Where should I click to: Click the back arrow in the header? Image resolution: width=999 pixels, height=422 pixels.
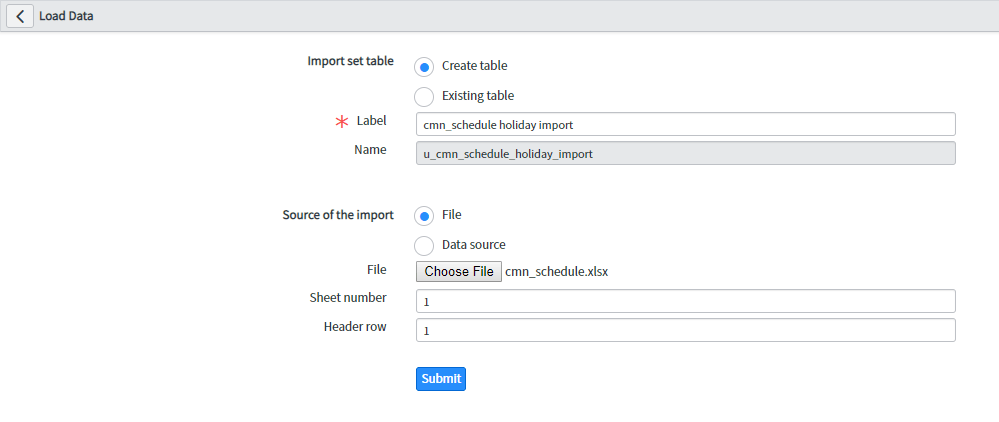point(20,16)
